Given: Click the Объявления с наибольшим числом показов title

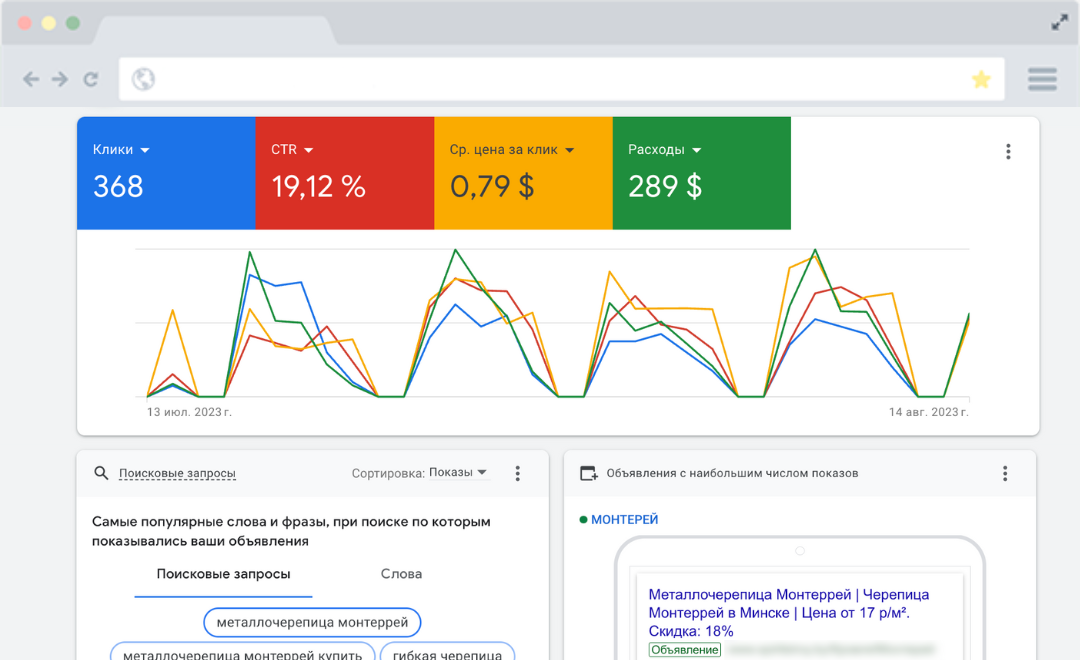Looking at the screenshot, I should coord(732,473).
